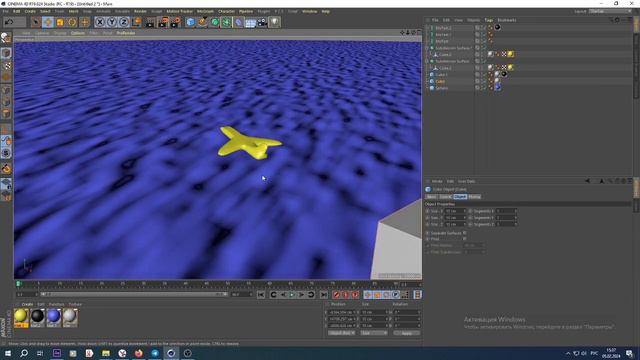
Task: Select Sphere object in Object Manager
Action: (442, 88)
